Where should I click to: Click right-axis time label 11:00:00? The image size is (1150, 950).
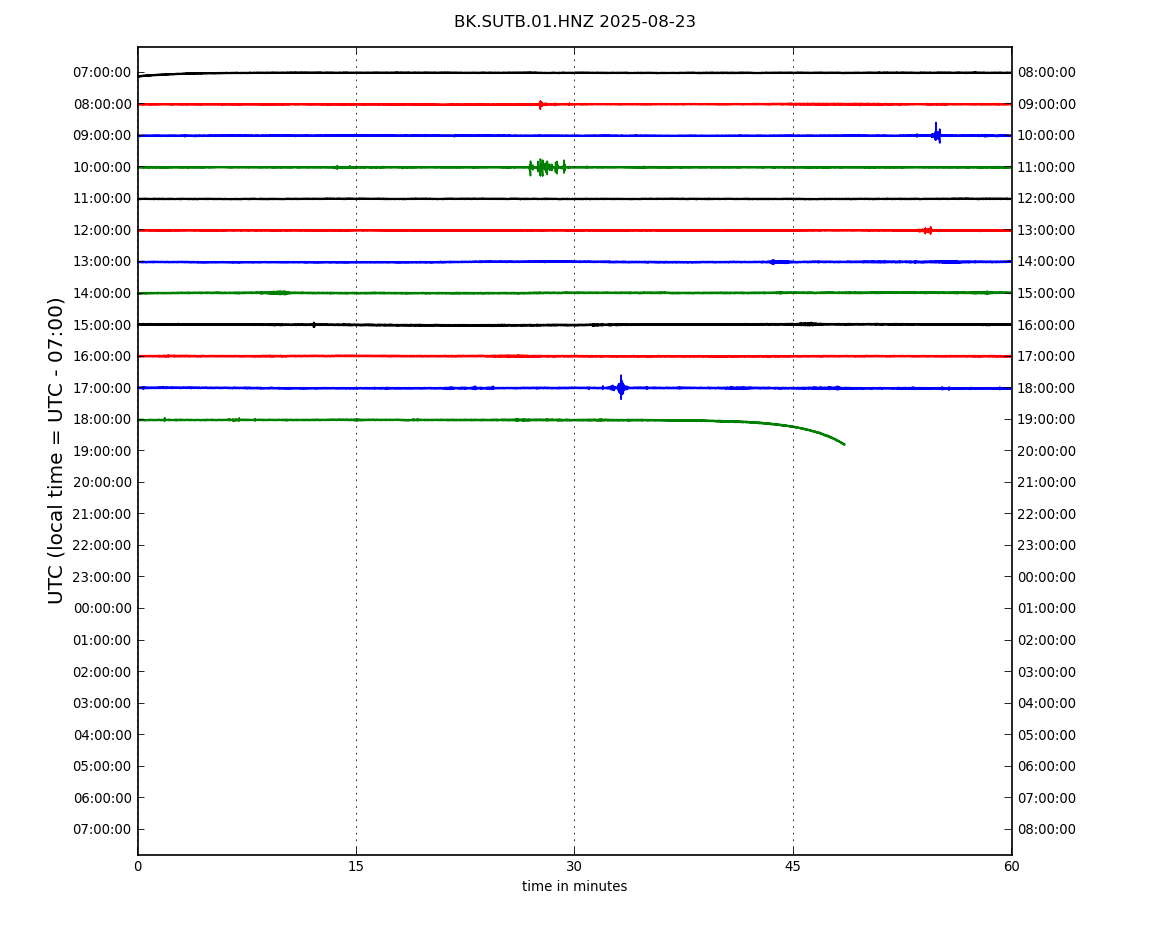coord(1047,167)
